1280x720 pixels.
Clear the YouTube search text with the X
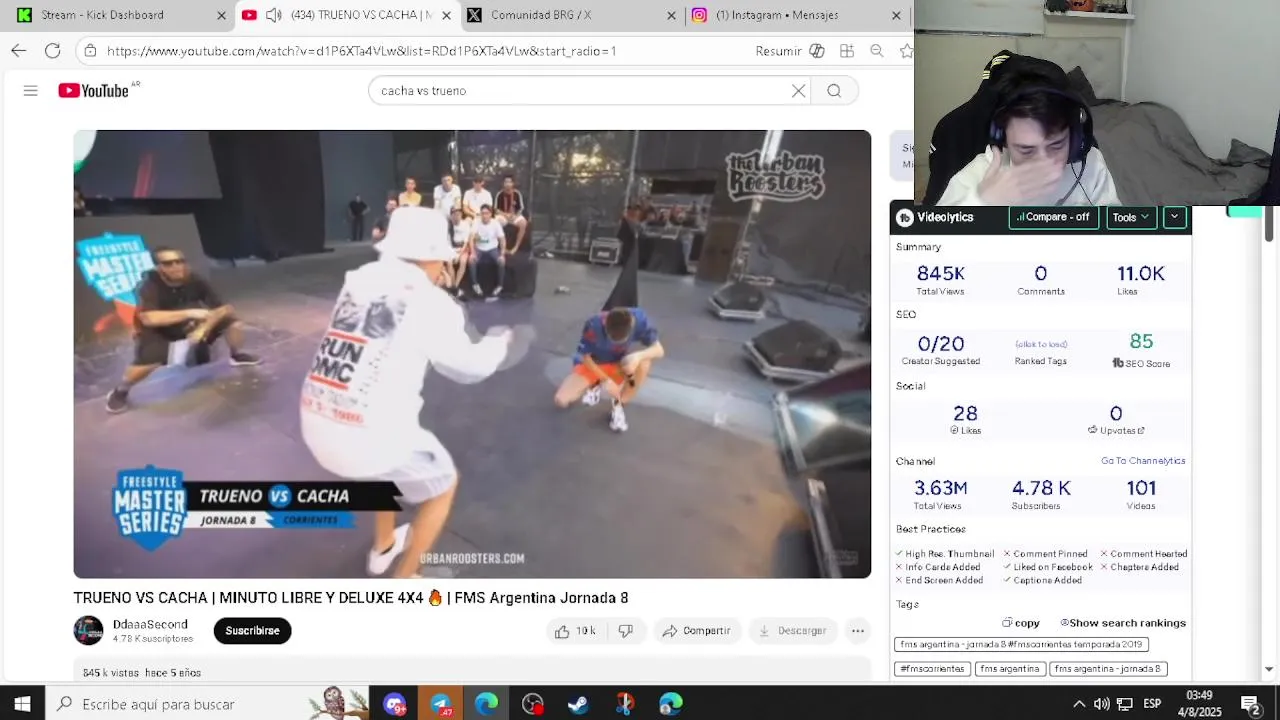[x=798, y=91]
